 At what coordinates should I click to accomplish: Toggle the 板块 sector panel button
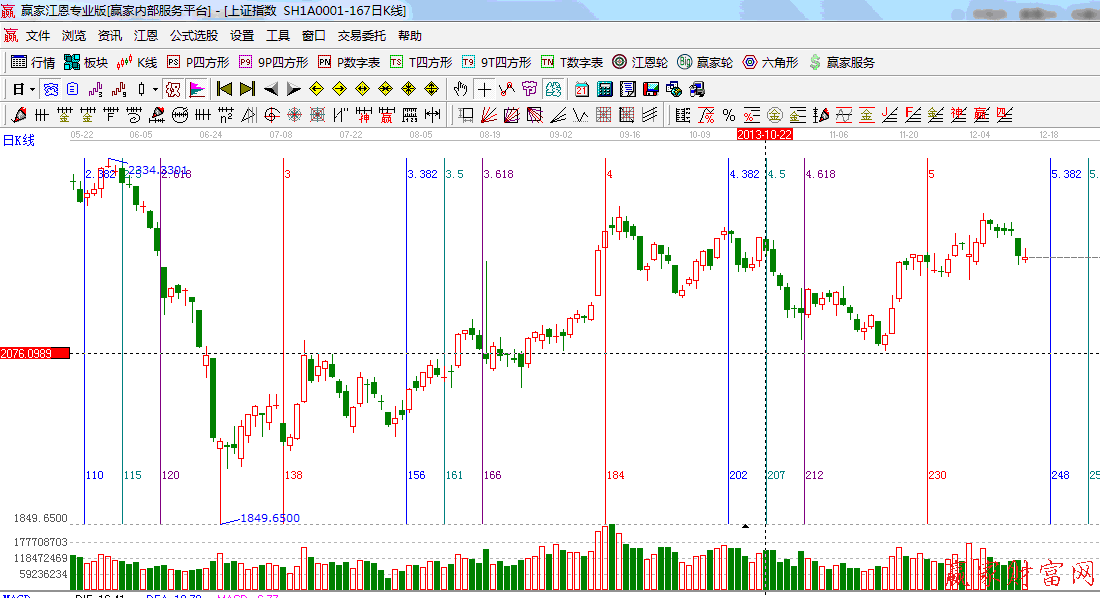(x=86, y=62)
